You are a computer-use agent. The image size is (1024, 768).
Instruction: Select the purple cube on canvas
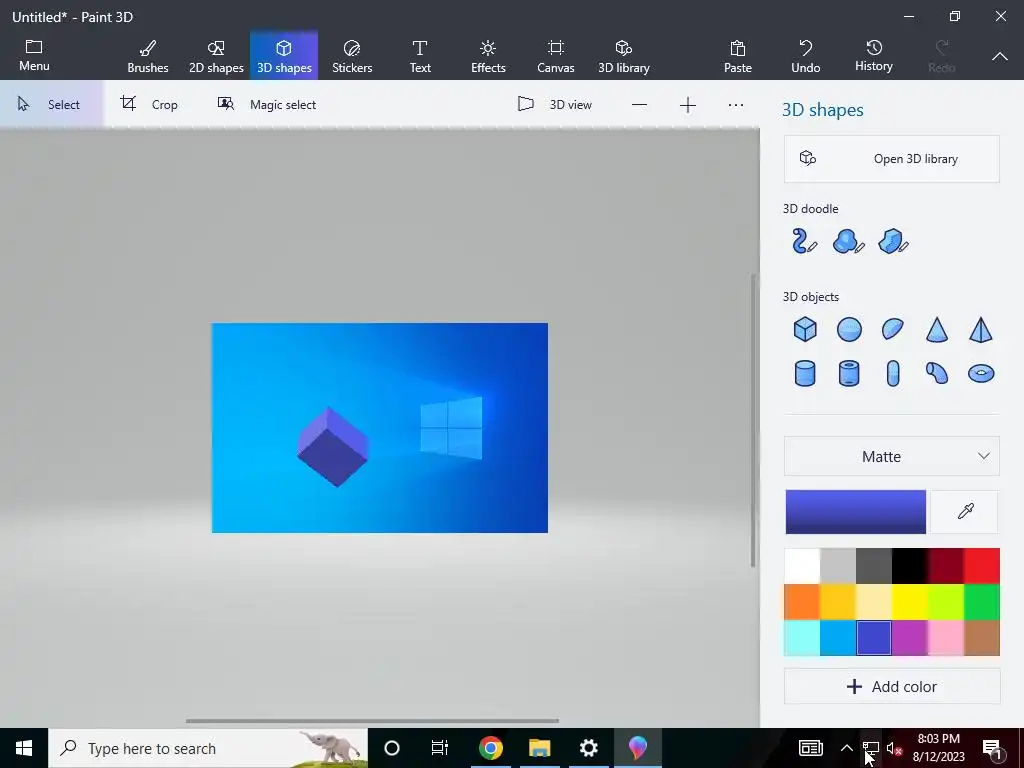click(332, 448)
